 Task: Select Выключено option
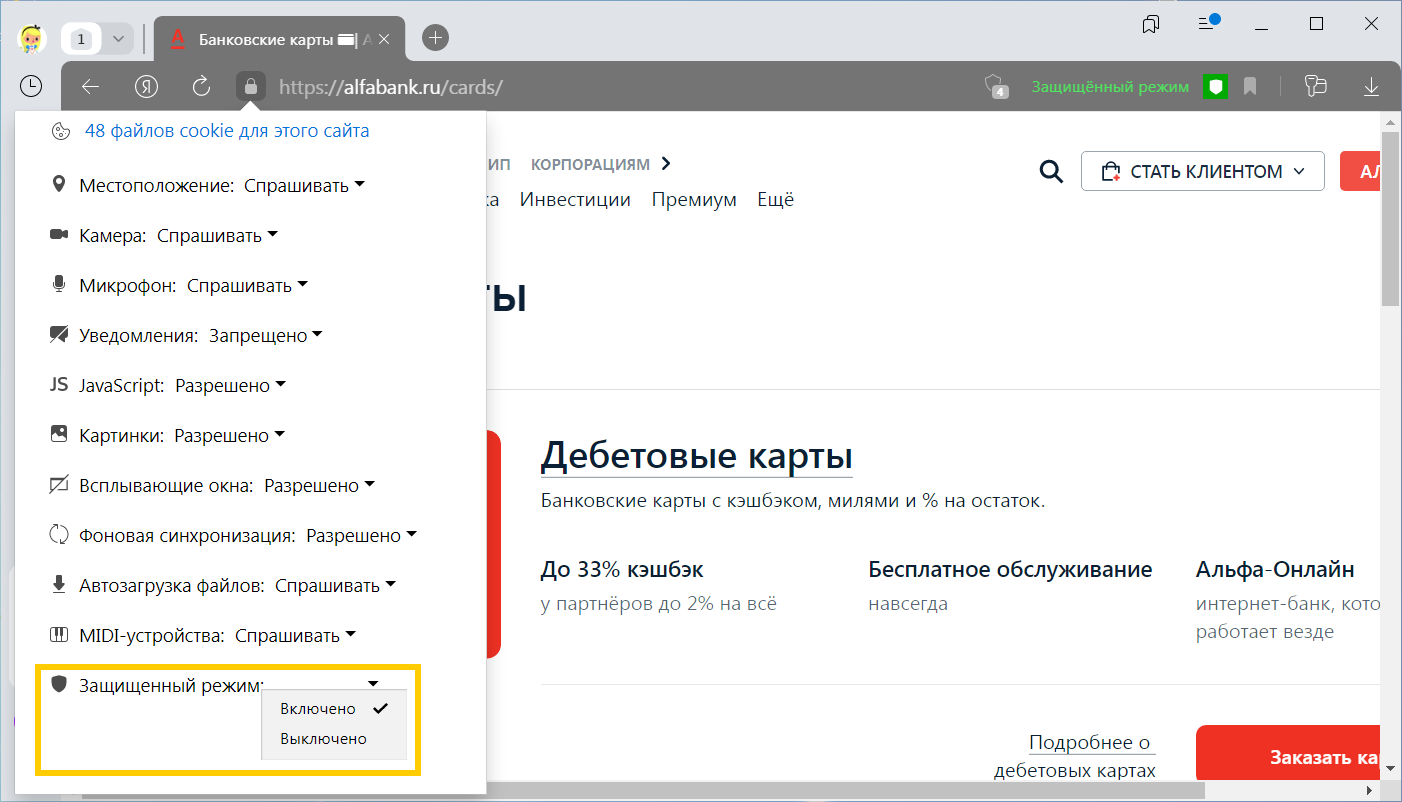click(334, 739)
